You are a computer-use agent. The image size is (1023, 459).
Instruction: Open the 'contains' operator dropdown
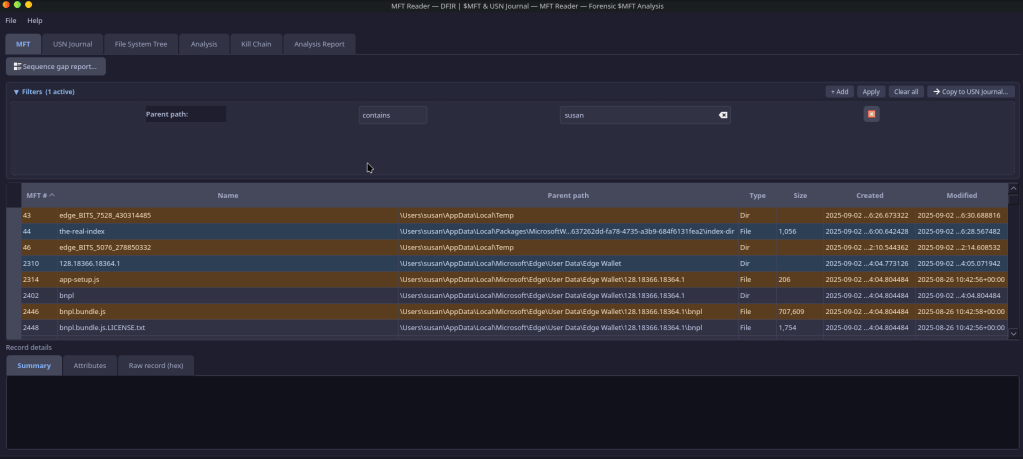tap(392, 115)
